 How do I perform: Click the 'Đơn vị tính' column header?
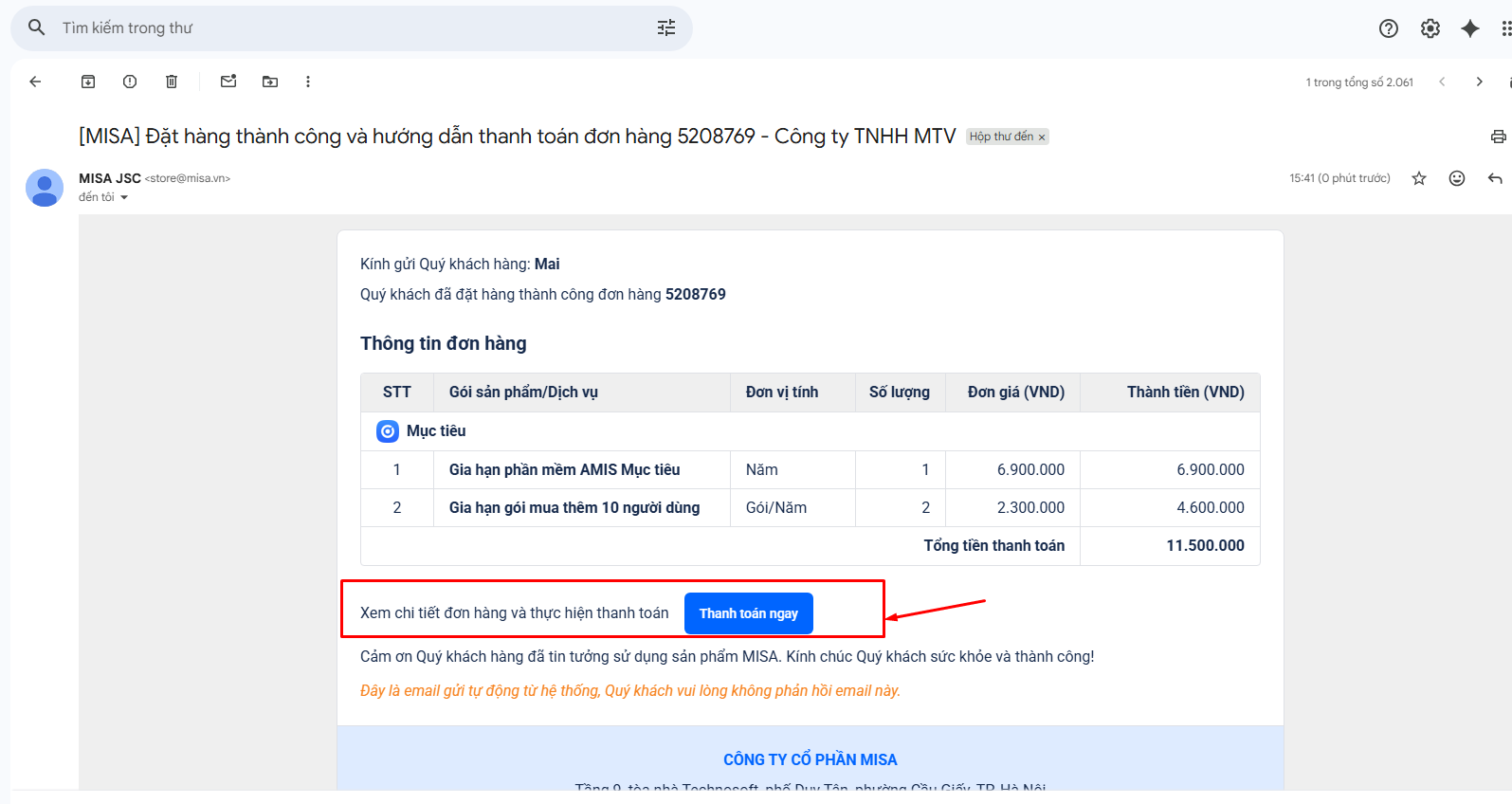pyautogui.click(x=782, y=392)
